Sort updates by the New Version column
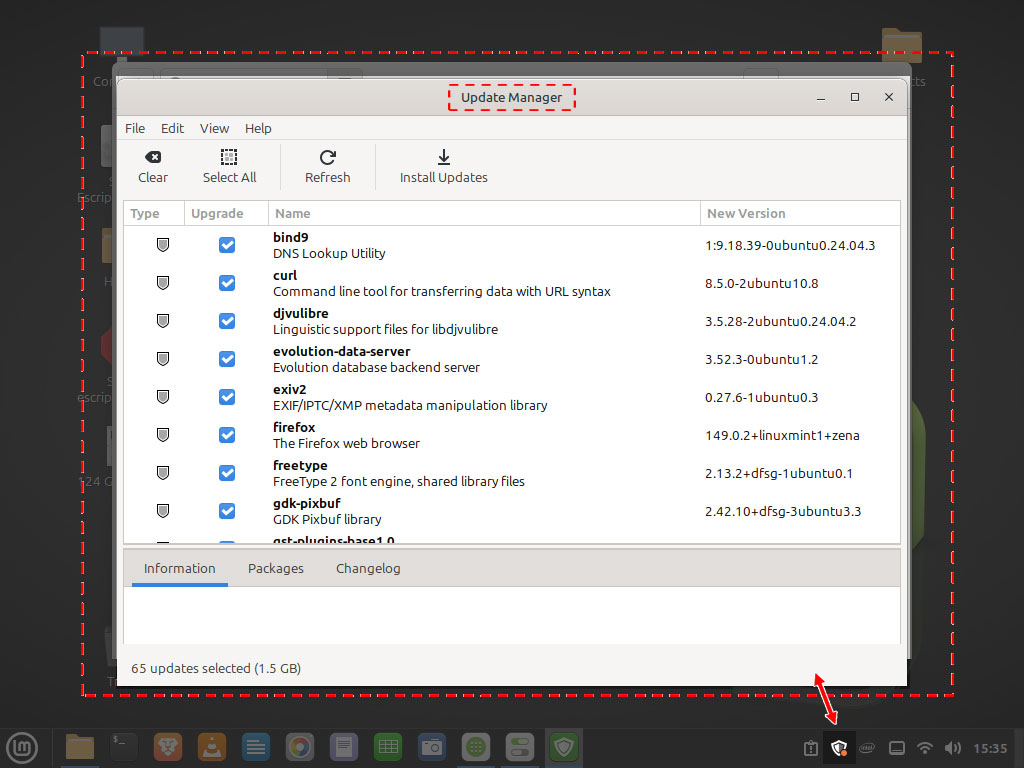The width and height of the screenshot is (1024, 768). tap(747, 213)
